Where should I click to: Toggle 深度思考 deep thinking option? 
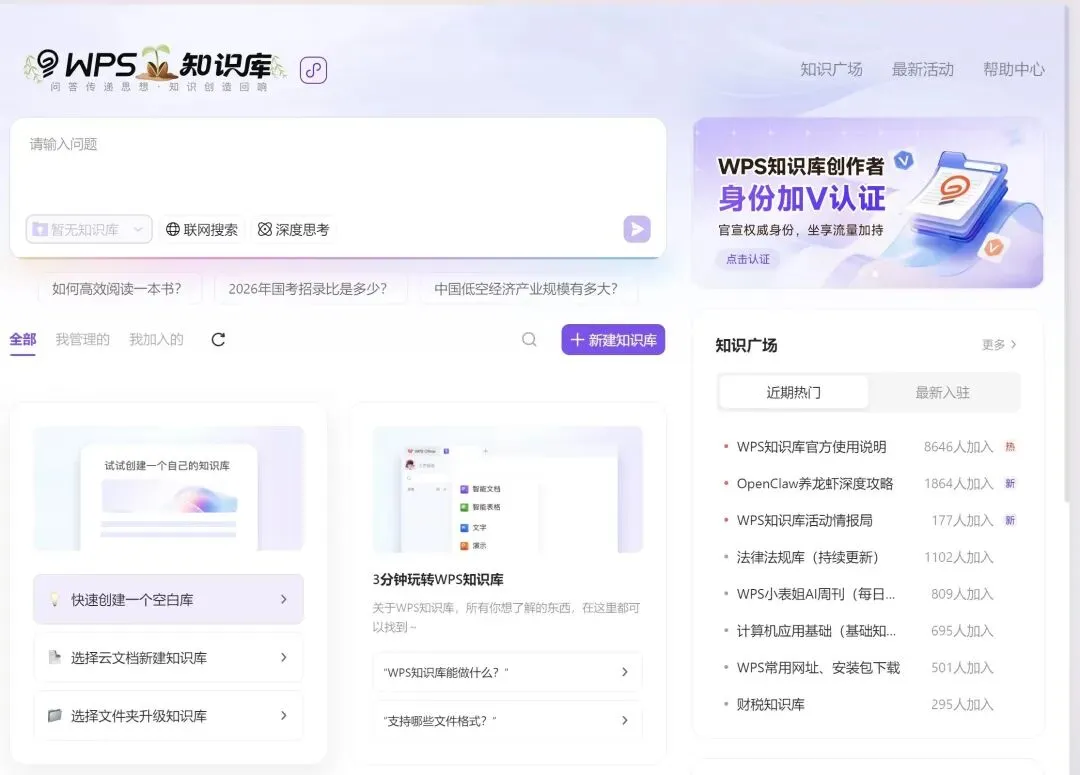[293, 229]
